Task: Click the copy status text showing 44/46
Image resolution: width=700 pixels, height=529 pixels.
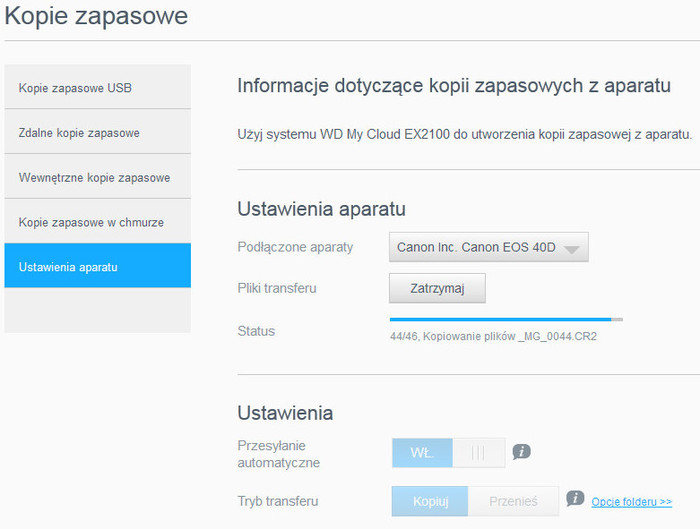Action: point(493,337)
